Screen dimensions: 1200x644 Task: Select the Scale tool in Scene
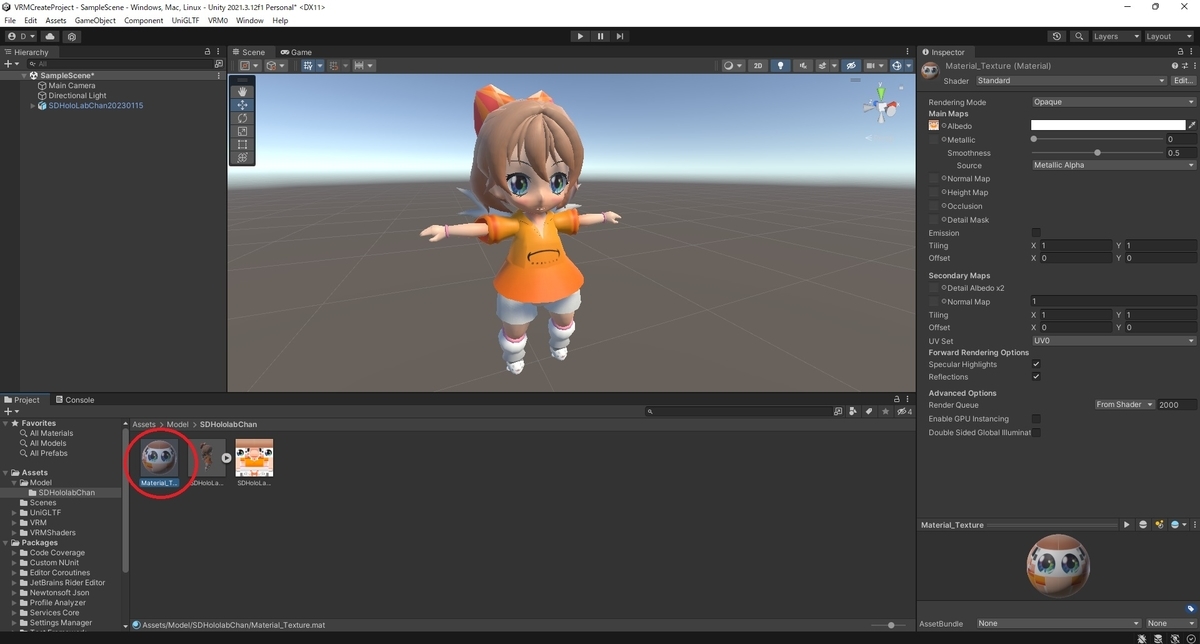pyautogui.click(x=242, y=131)
